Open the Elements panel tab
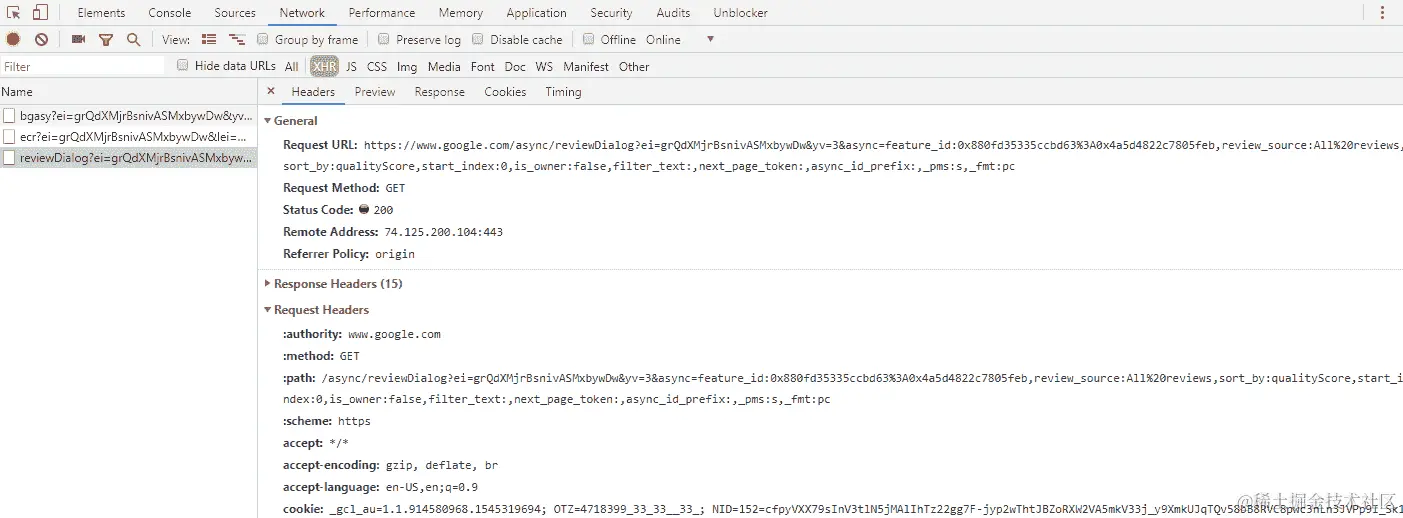 coord(101,13)
